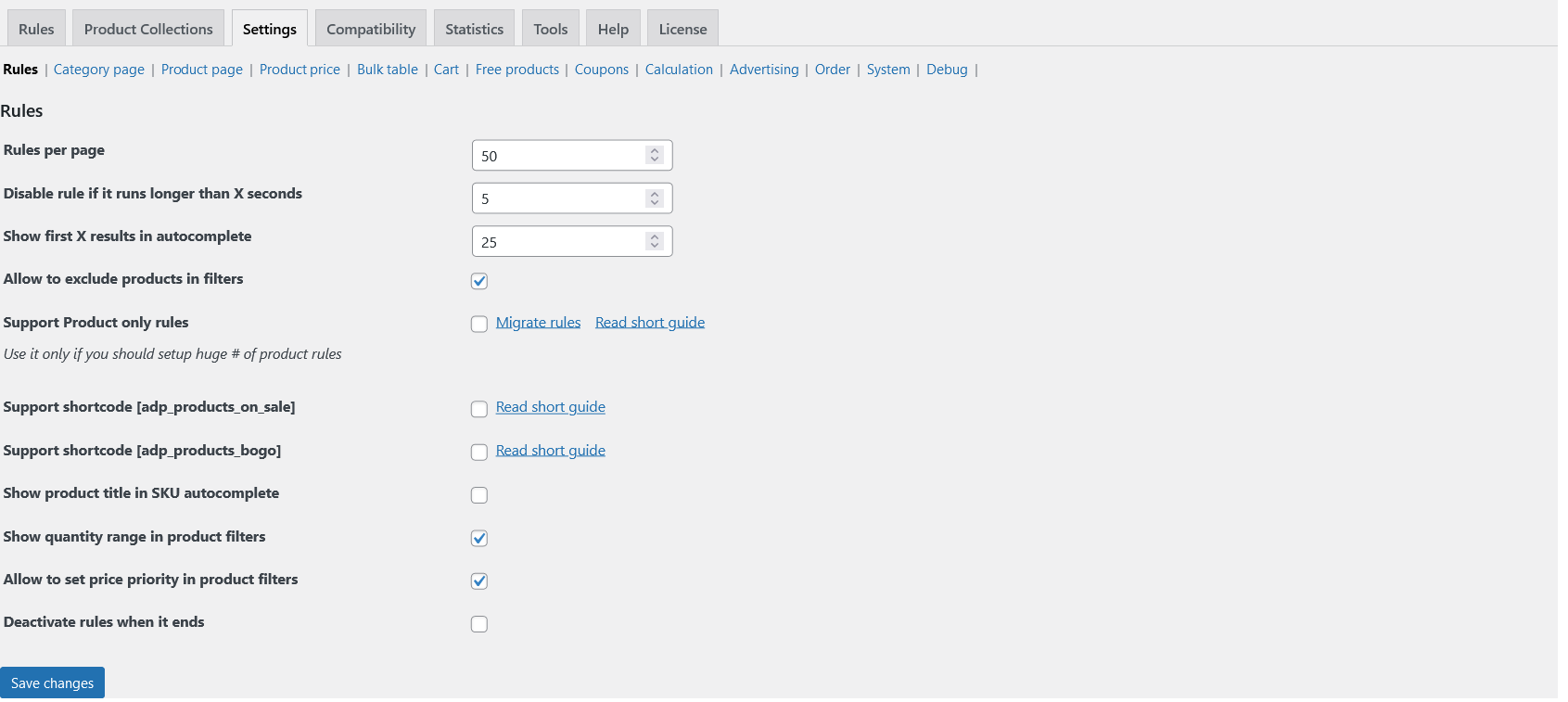Screen dimensions: 1568x702
Task: Decrease autocomplete results count
Action: point(655,247)
